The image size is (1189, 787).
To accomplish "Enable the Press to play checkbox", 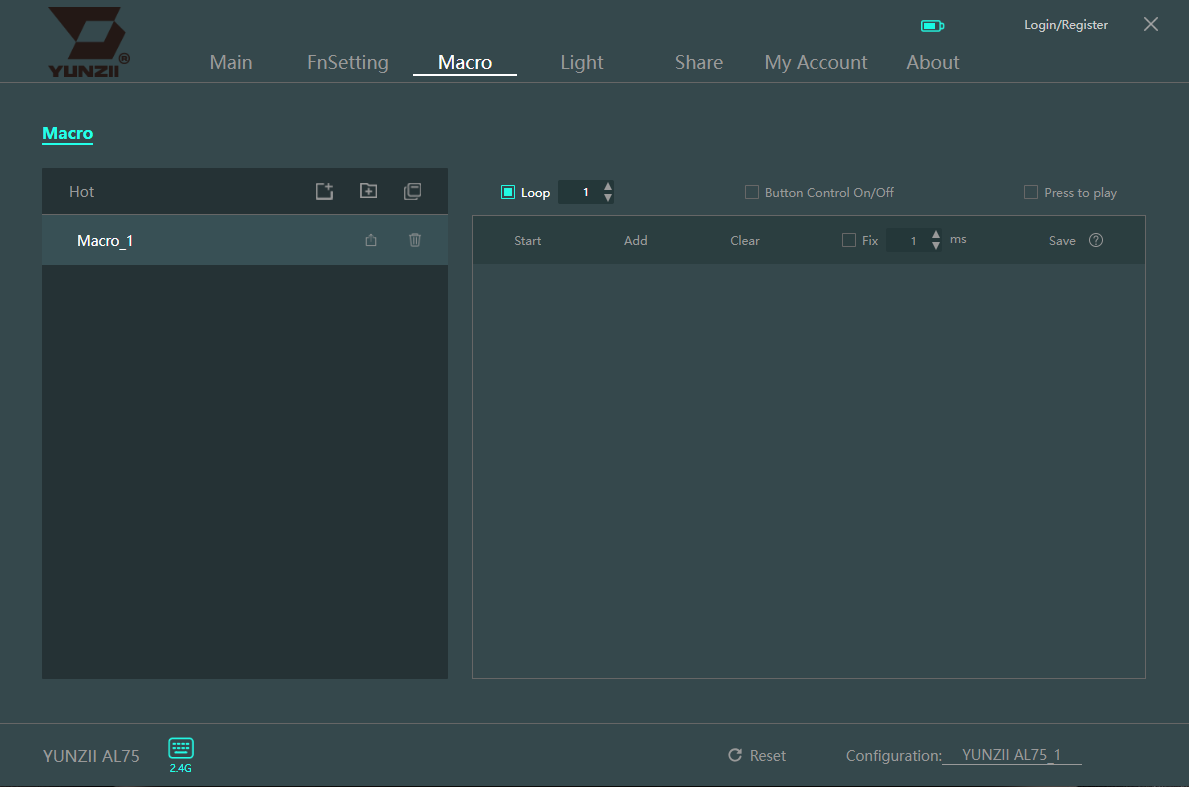I will [x=1031, y=192].
